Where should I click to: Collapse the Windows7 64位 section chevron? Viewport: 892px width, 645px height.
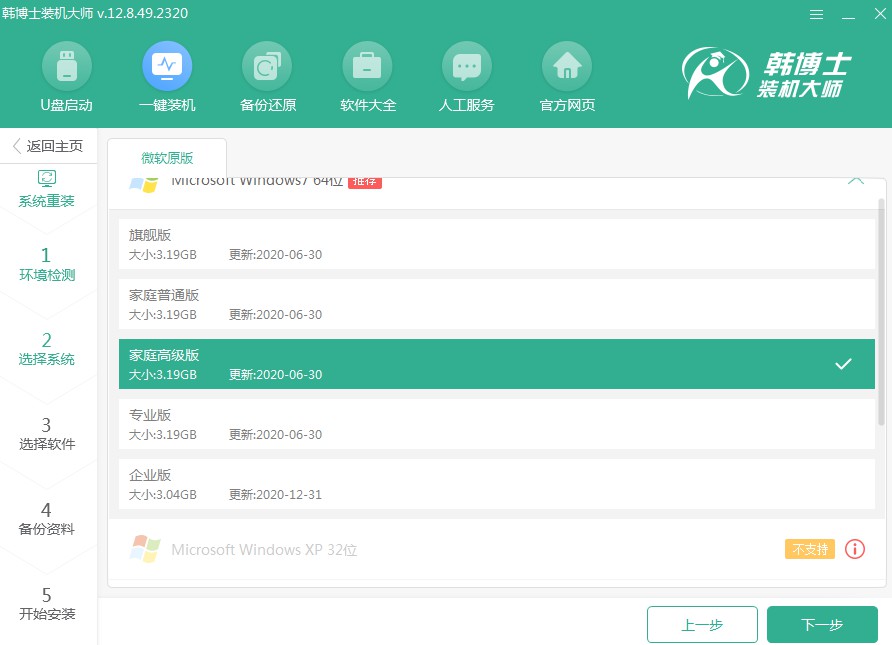click(x=855, y=182)
